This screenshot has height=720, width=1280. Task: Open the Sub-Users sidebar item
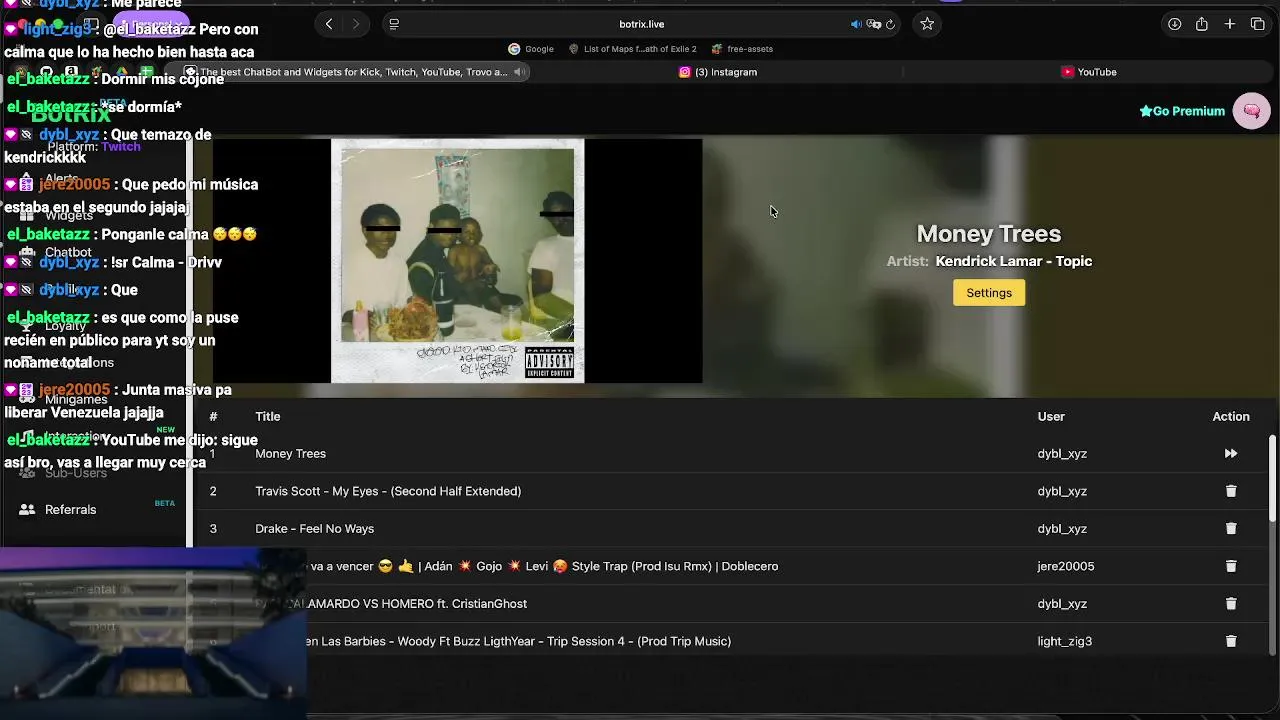[76, 473]
